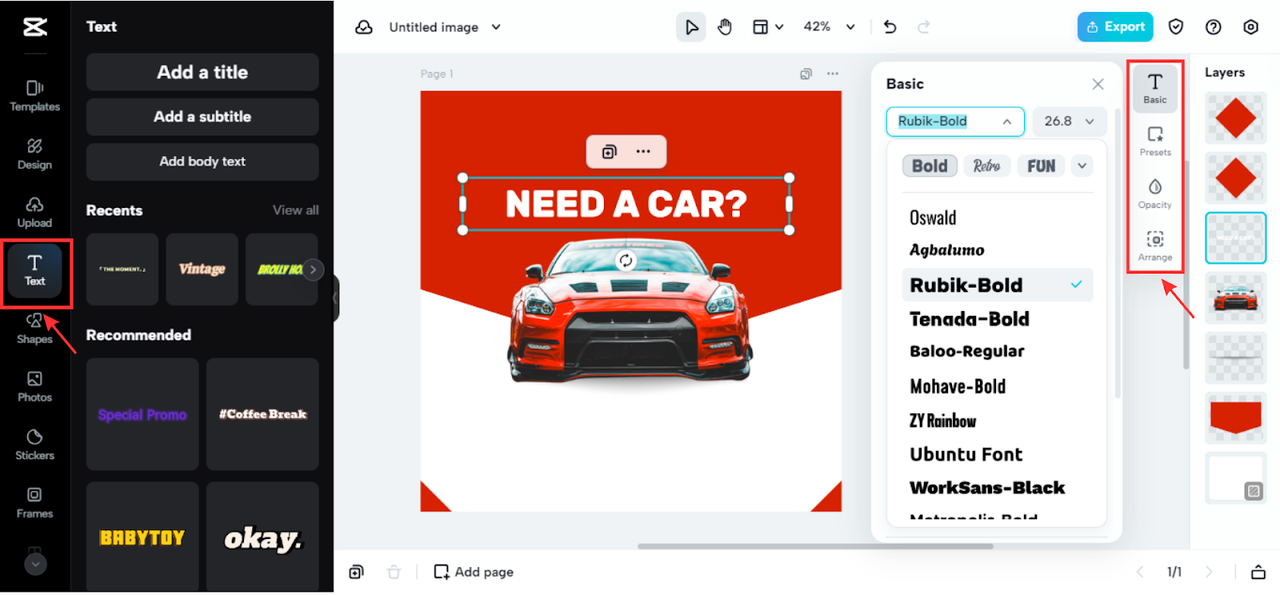This screenshot has width=1280, height=595.
Task: Select the Vintage recent text style
Action: coord(202,269)
